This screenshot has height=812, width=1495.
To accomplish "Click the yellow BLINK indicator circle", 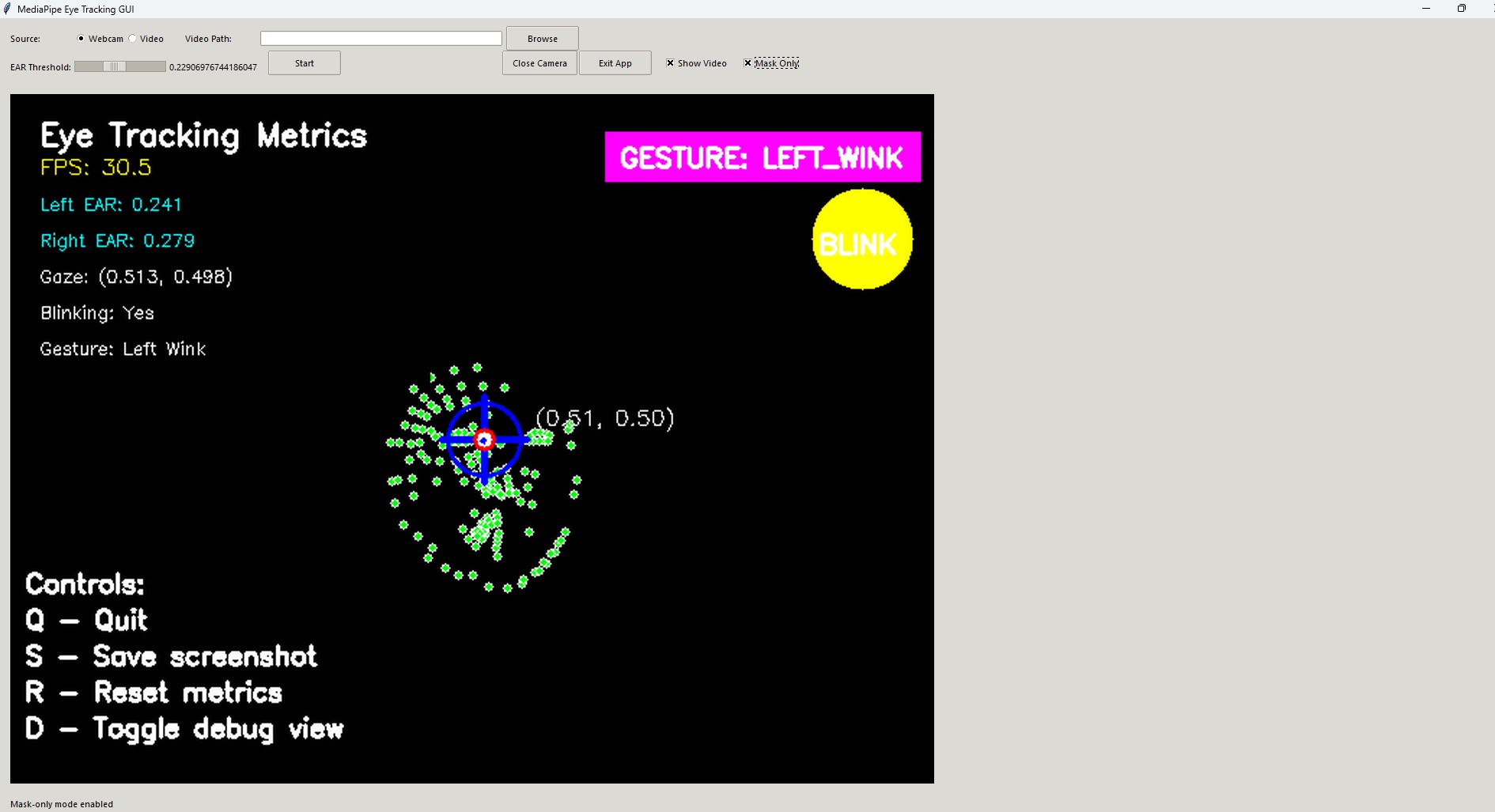I will coord(862,240).
